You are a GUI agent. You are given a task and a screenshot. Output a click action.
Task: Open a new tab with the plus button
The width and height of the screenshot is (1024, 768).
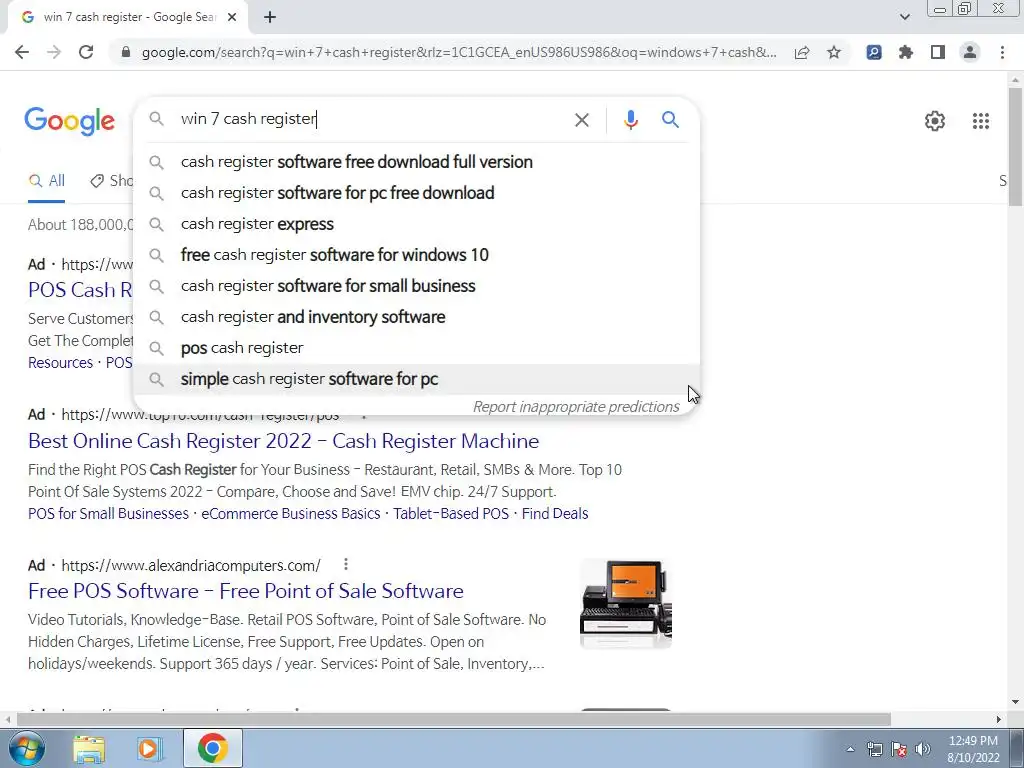tap(270, 18)
